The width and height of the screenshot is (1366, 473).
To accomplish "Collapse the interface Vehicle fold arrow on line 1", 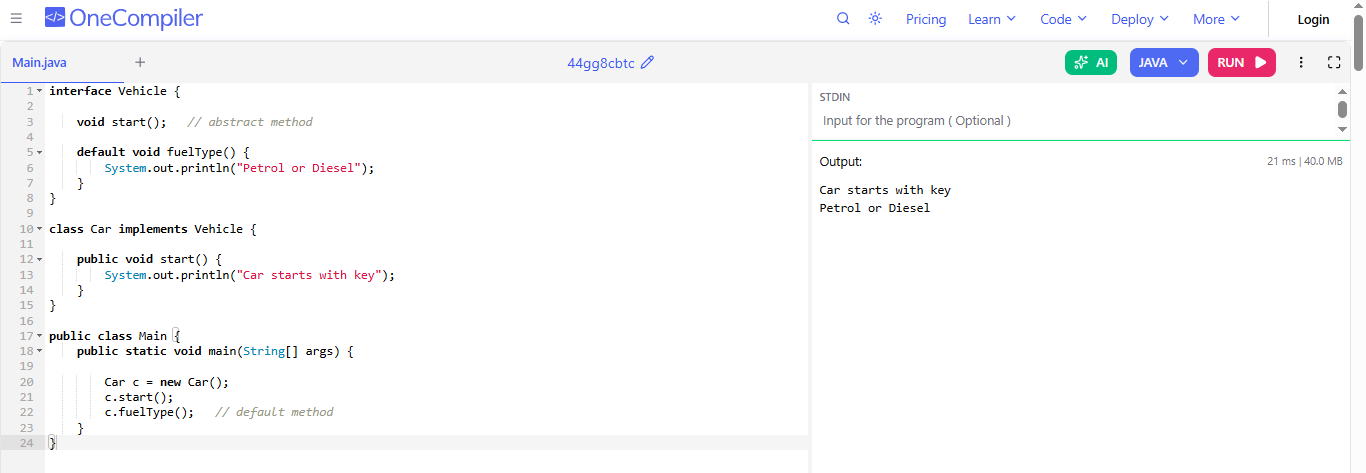I will click(x=39, y=91).
